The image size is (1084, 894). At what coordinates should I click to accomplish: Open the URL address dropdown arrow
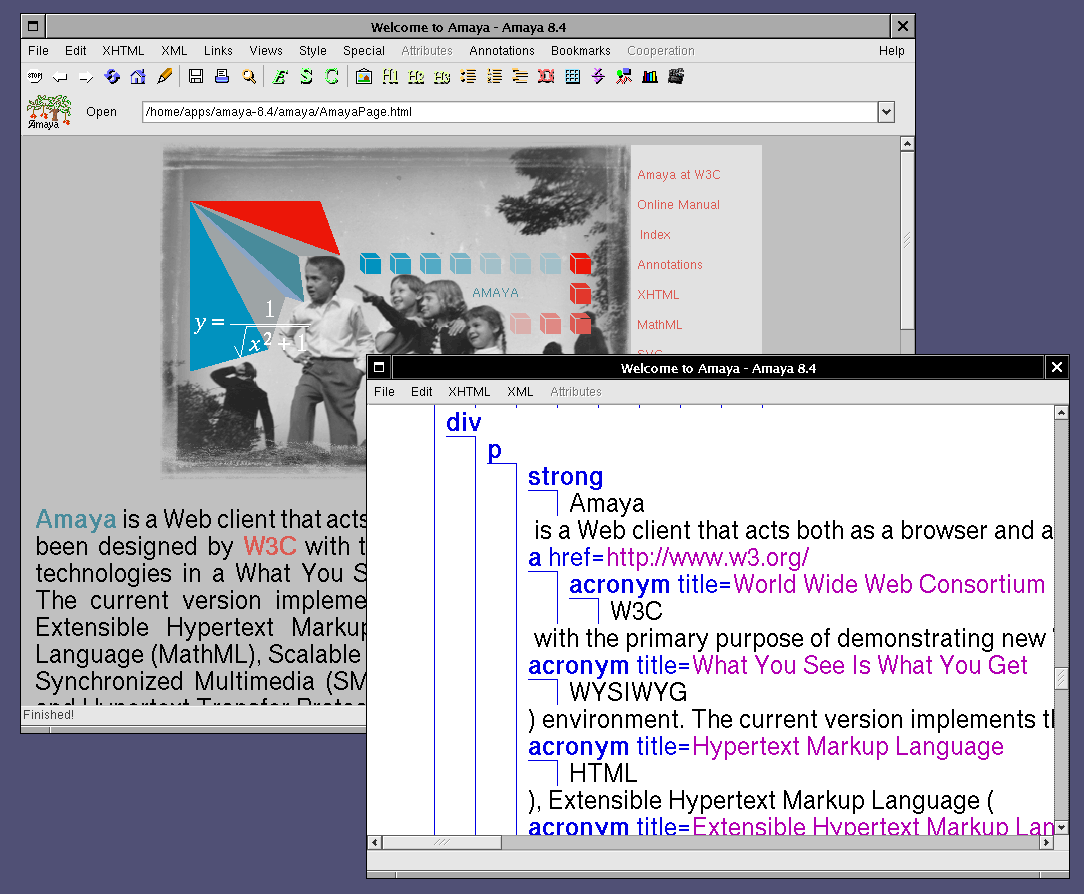(886, 112)
